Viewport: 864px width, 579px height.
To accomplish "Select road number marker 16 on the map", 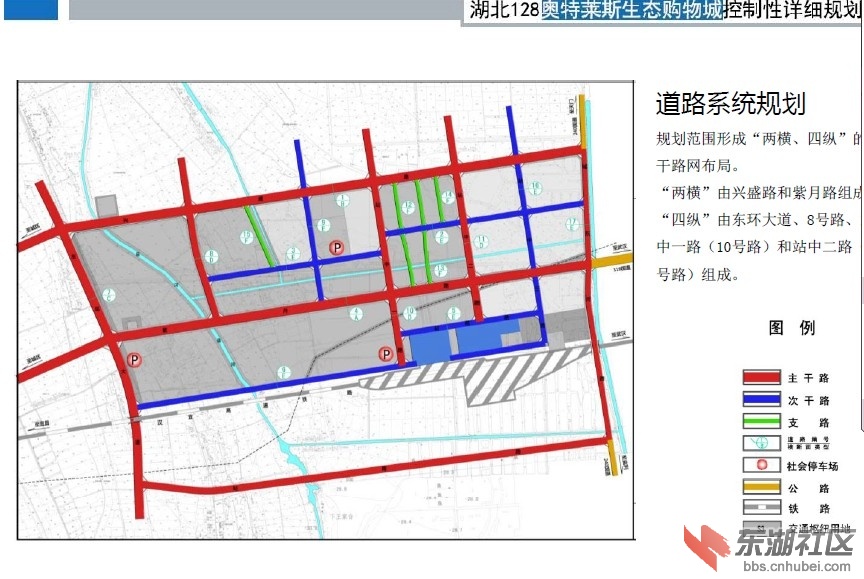I will 535,188.
